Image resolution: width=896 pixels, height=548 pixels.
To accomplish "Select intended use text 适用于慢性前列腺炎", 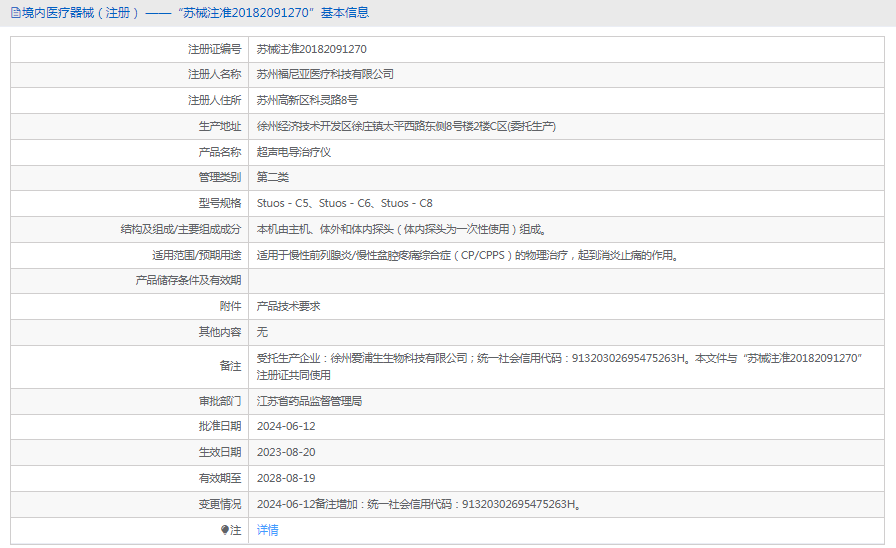I will click(304, 255).
